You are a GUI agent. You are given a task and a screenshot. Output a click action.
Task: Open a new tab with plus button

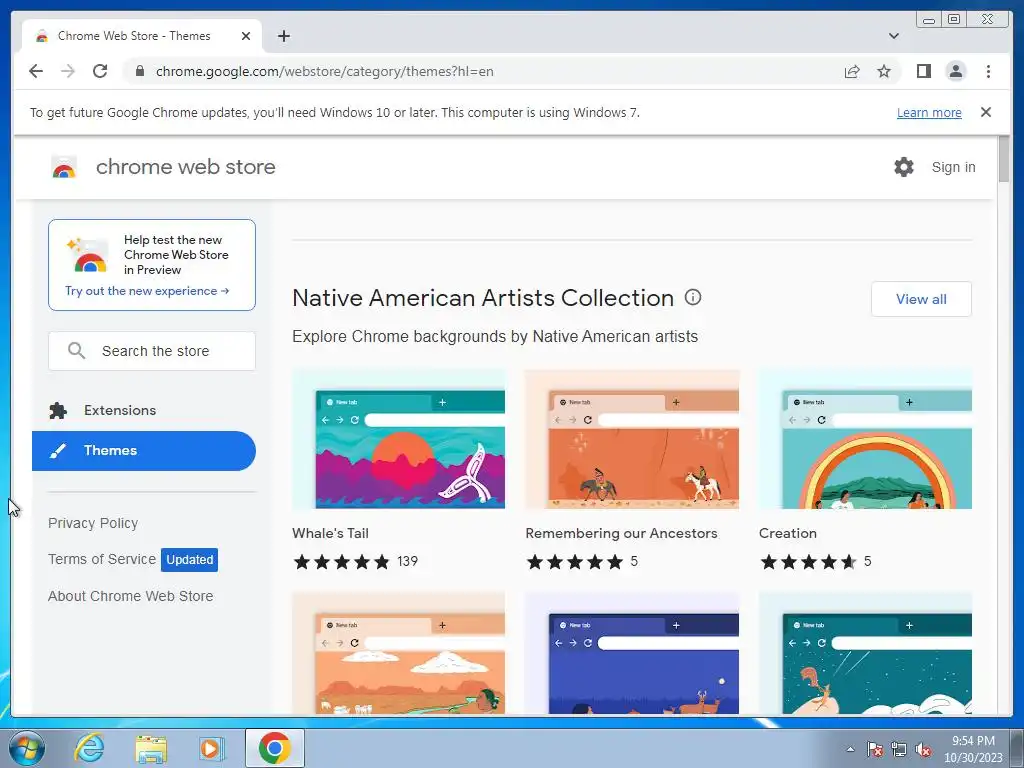click(x=283, y=36)
